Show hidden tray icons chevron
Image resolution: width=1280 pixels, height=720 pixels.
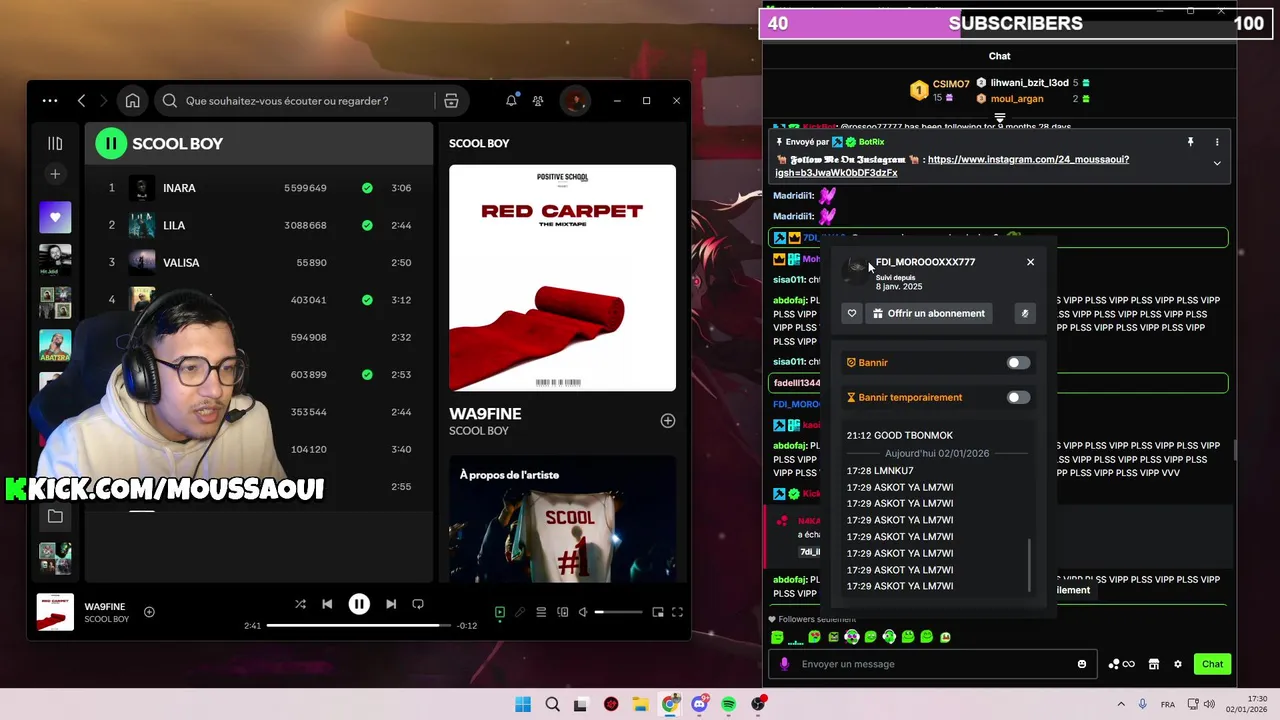[x=1121, y=705]
